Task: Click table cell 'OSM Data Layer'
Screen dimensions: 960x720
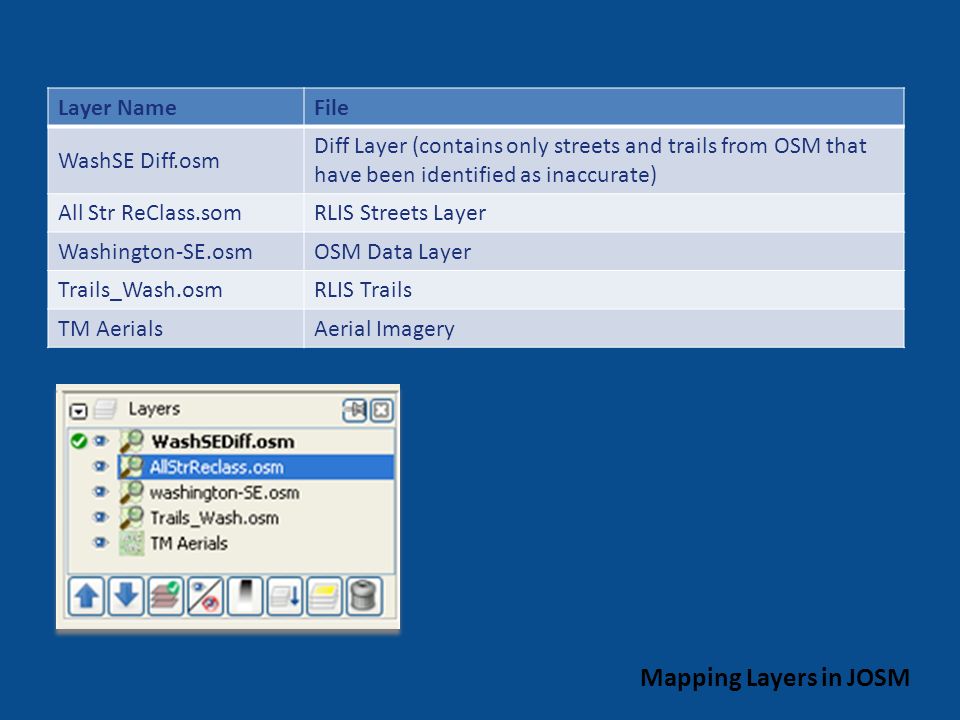Action: [604, 252]
